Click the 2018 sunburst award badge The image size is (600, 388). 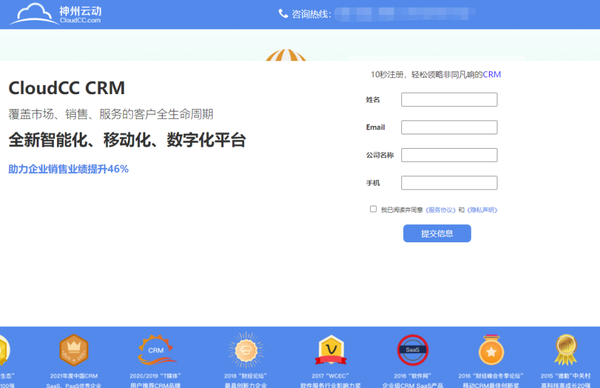click(x=246, y=350)
